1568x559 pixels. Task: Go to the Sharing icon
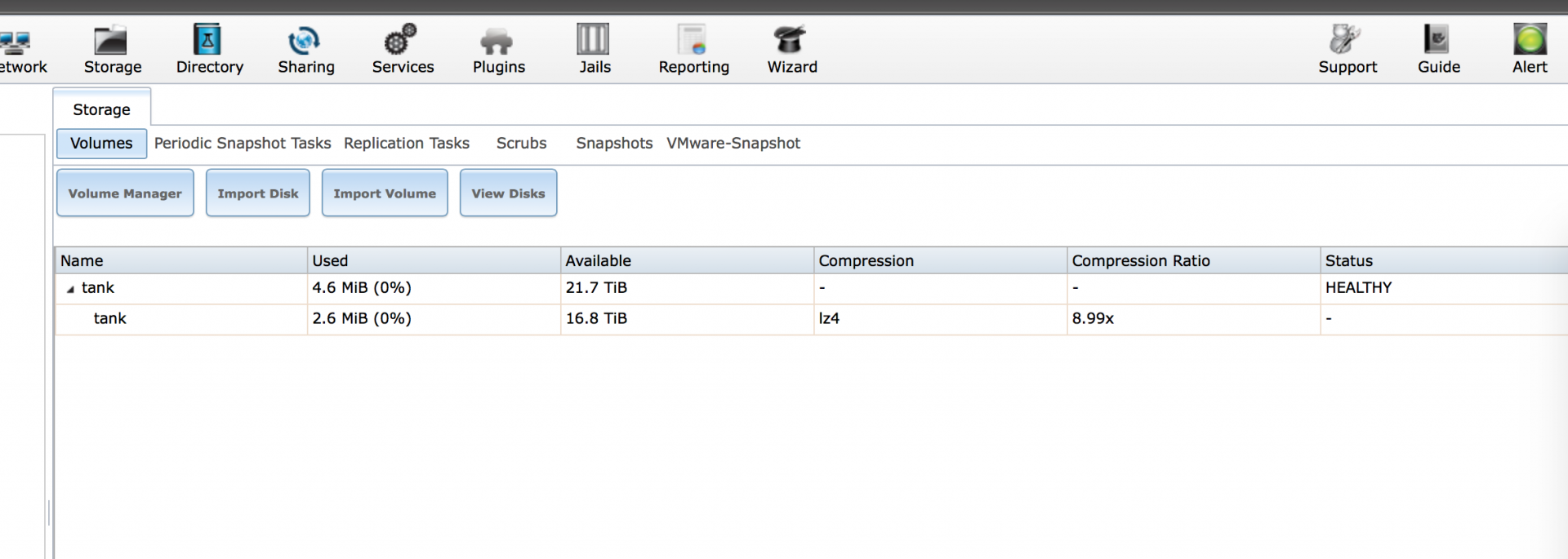[304, 39]
